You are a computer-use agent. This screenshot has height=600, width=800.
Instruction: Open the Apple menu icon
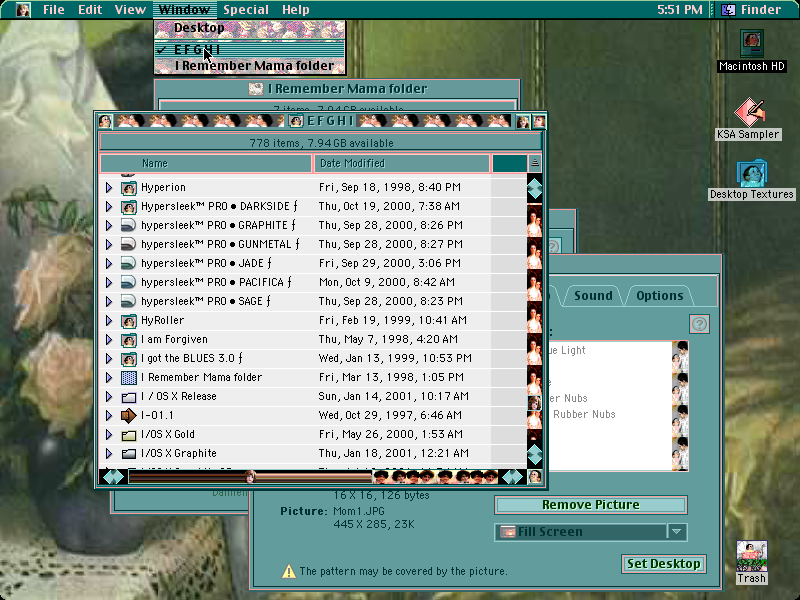[x=22, y=9]
